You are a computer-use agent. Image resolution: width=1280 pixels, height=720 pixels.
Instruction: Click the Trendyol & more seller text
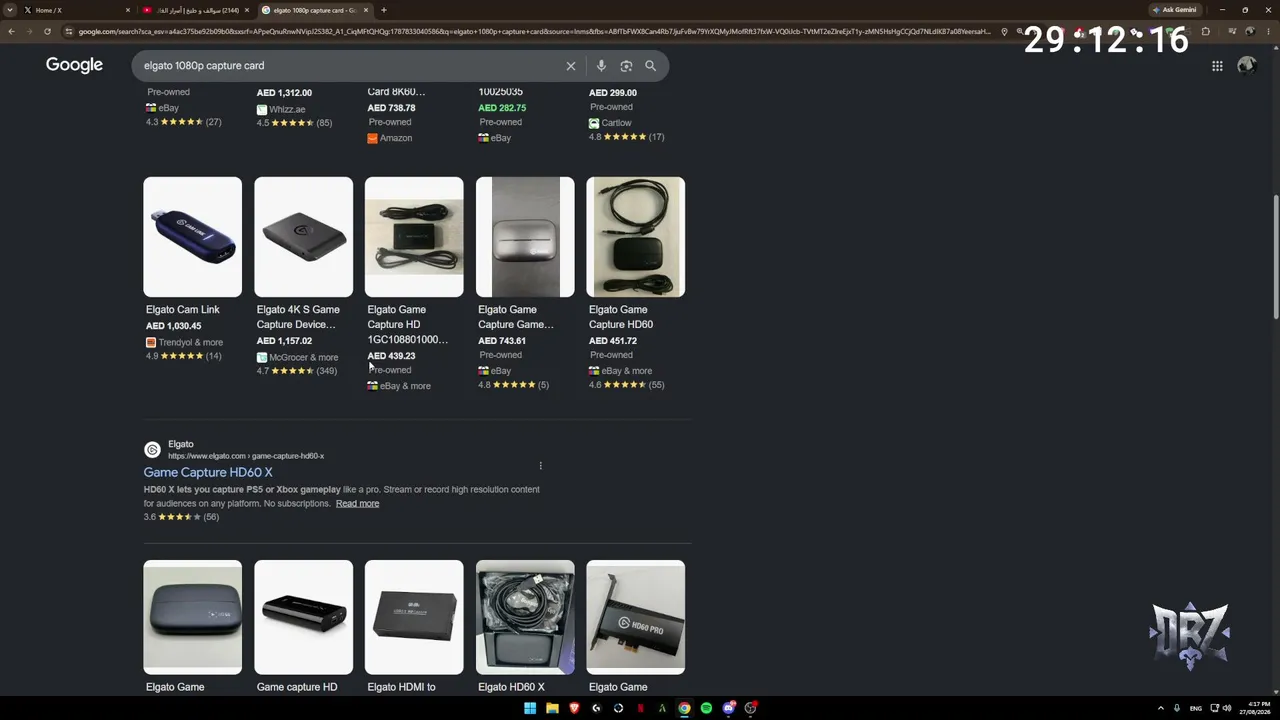[191, 342]
